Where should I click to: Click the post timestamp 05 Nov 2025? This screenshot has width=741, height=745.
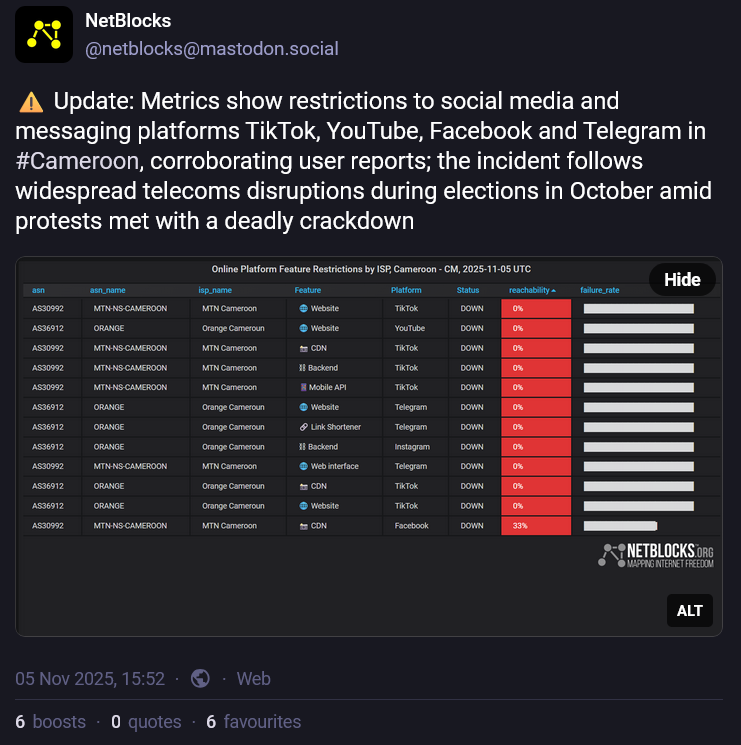[90, 678]
